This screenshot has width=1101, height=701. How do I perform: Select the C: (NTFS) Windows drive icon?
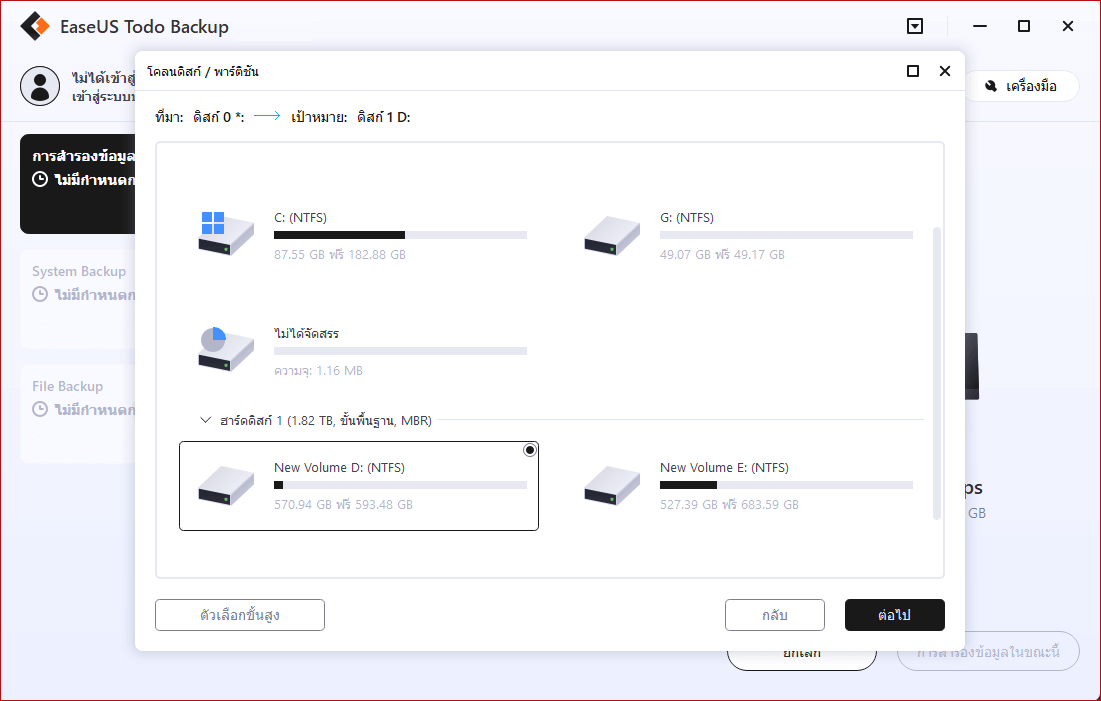click(225, 234)
